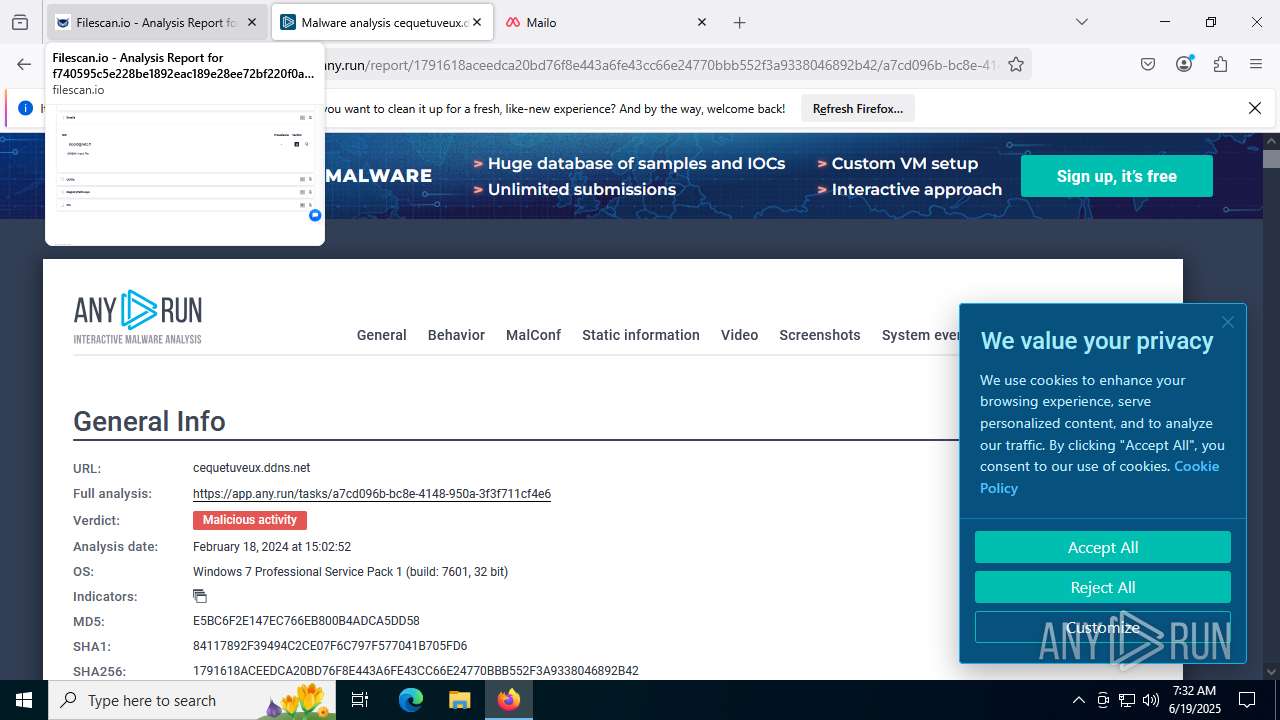Click the Malicious activity verdict badge
This screenshot has height=720, width=1280.
(250, 520)
